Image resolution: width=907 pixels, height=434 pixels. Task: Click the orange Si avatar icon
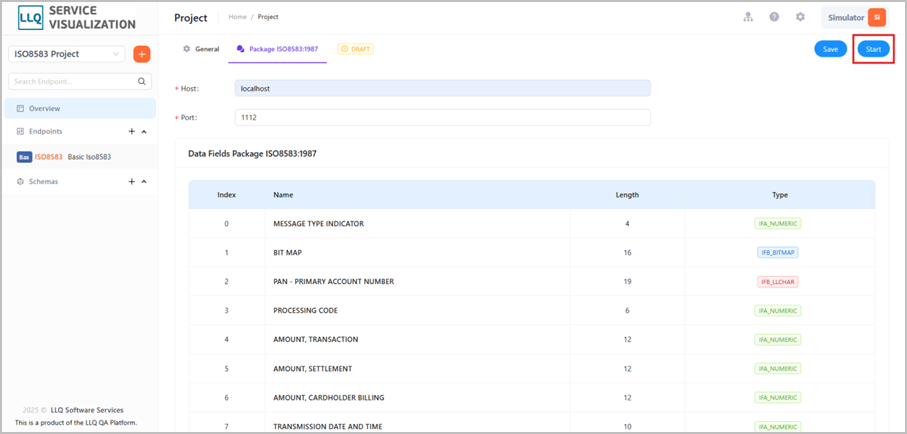(877, 17)
